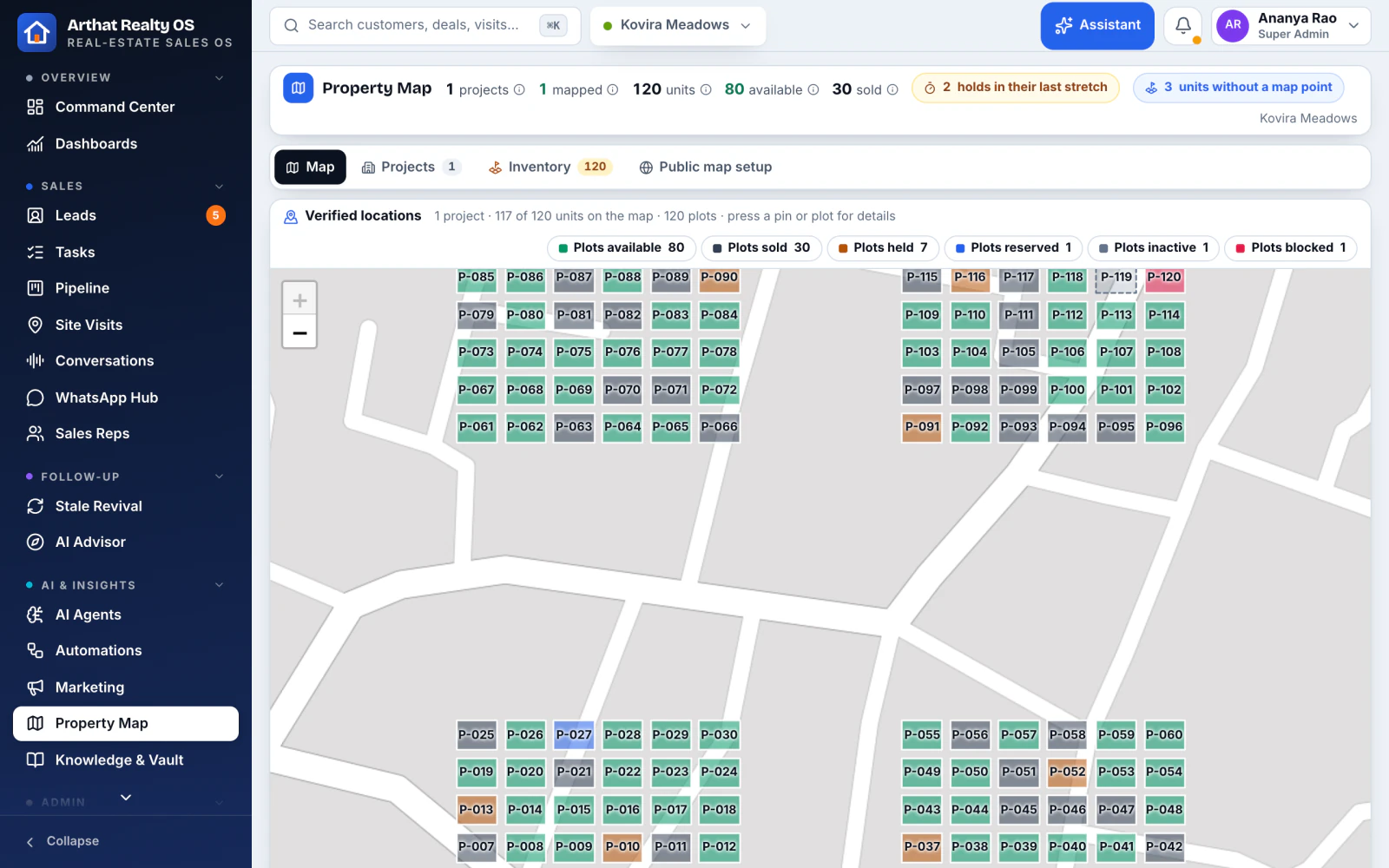Open the Public map setup tab
The image size is (1389, 868).
[705, 168]
